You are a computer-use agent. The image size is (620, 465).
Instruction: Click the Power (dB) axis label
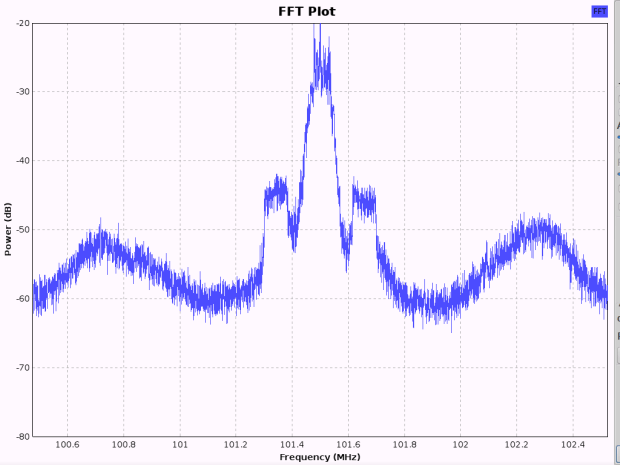click(8, 229)
